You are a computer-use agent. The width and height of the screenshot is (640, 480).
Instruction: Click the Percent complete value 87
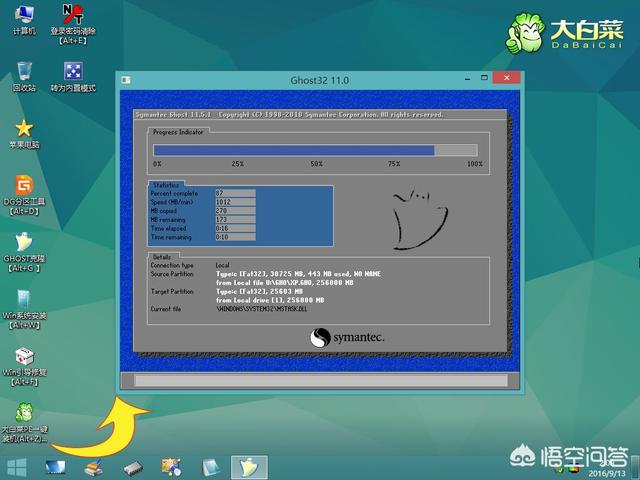236,193
